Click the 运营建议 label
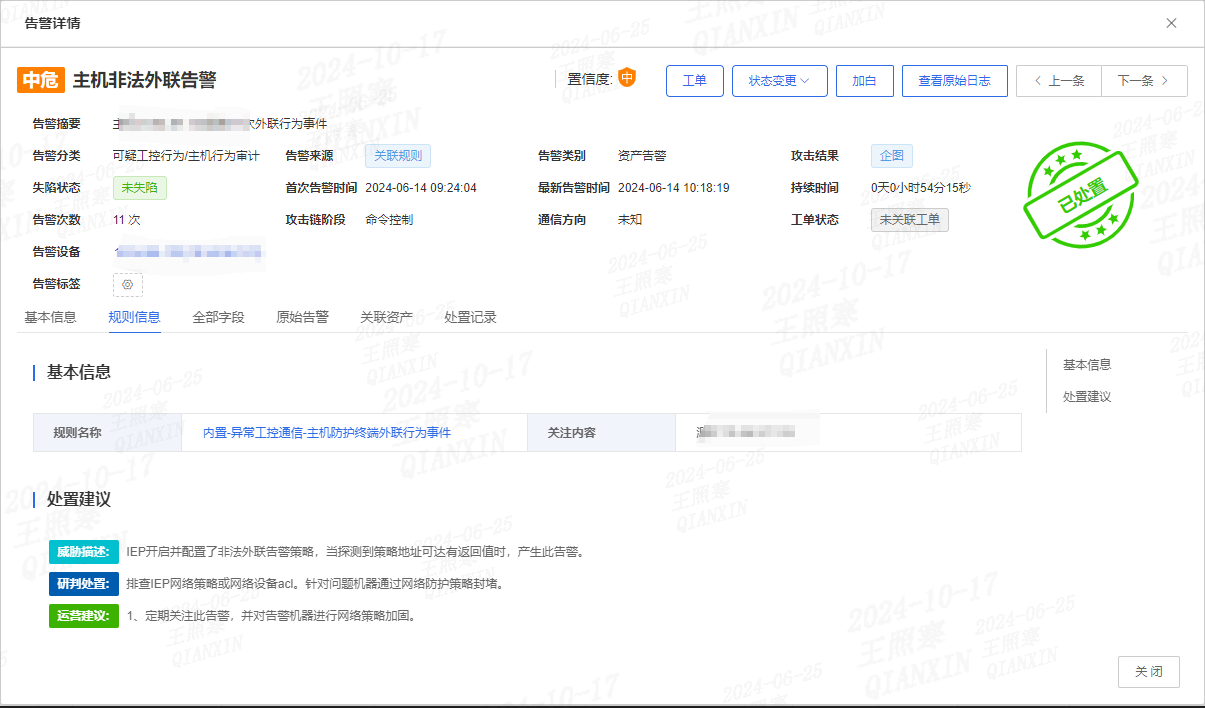 (84, 616)
